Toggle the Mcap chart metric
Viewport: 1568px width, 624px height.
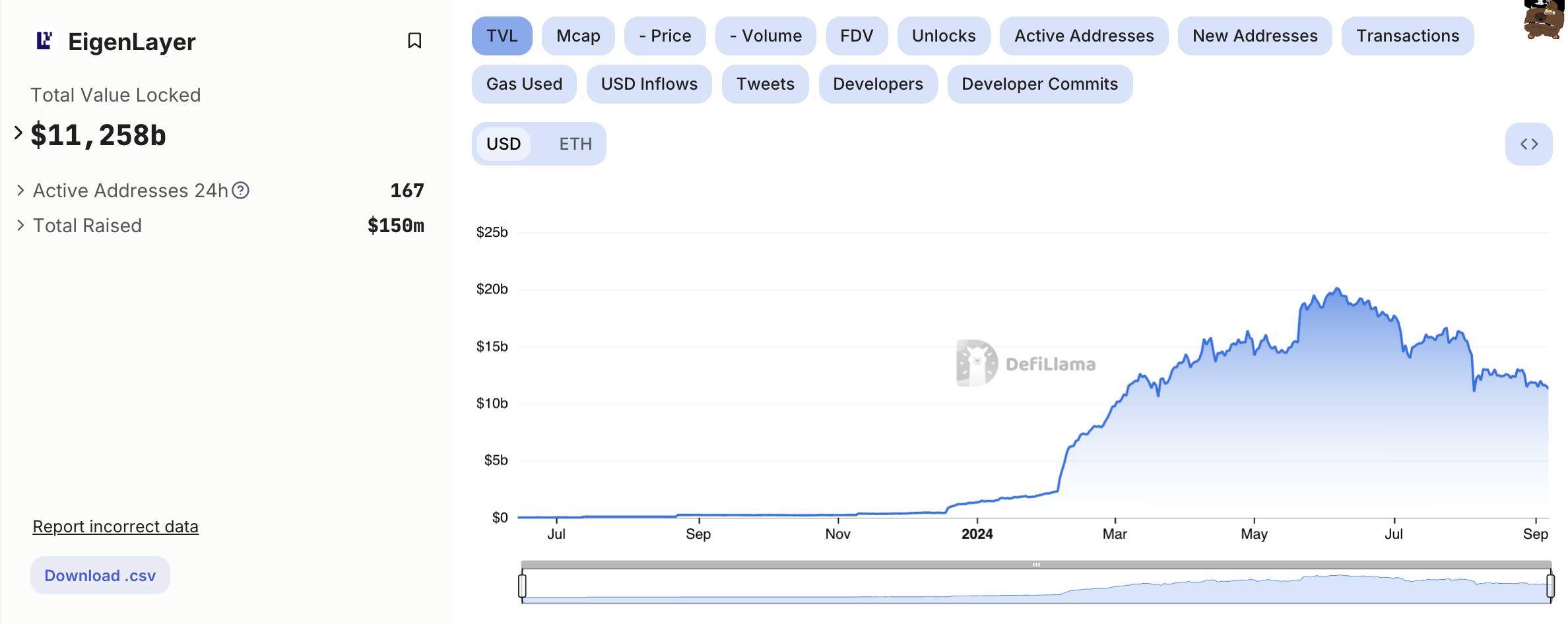[578, 36]
